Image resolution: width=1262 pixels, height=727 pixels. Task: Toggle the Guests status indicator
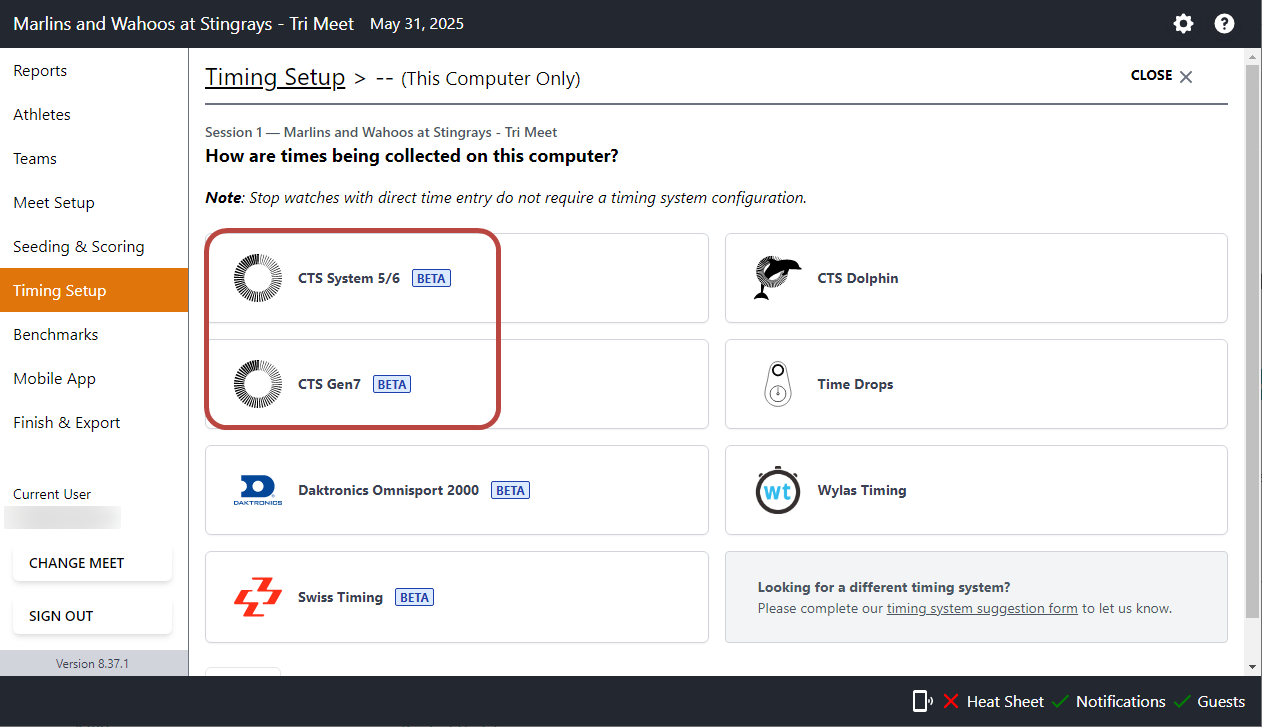[x=1221, y=701]
